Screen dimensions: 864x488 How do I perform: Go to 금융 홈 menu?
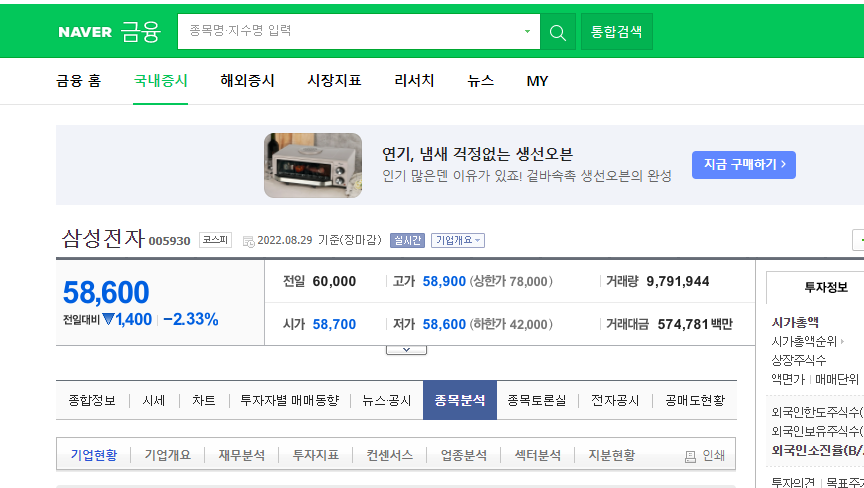[78, 81]
